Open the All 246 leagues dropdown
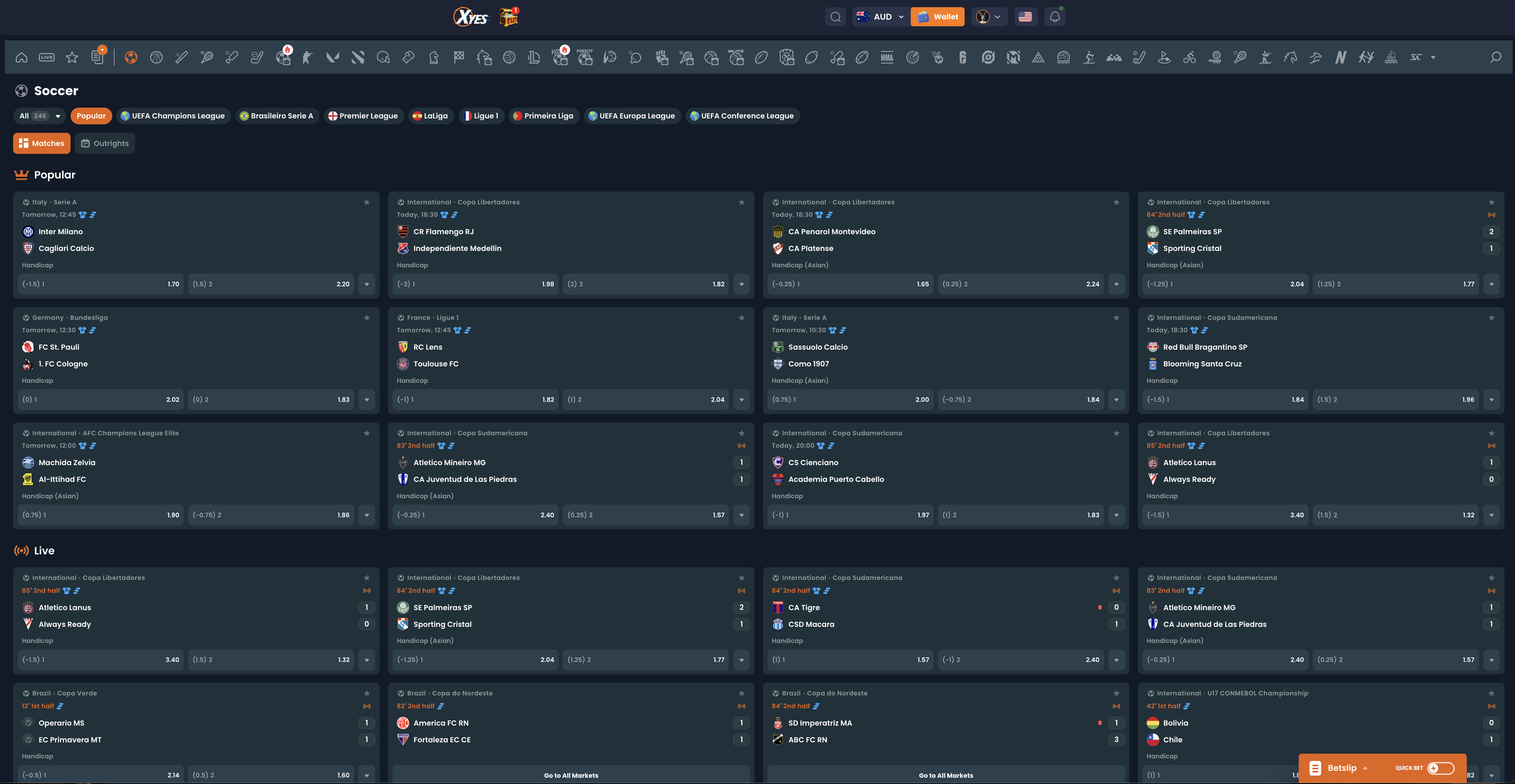Viewport: 1515px width, 784px height. click(x=39, y=116)
